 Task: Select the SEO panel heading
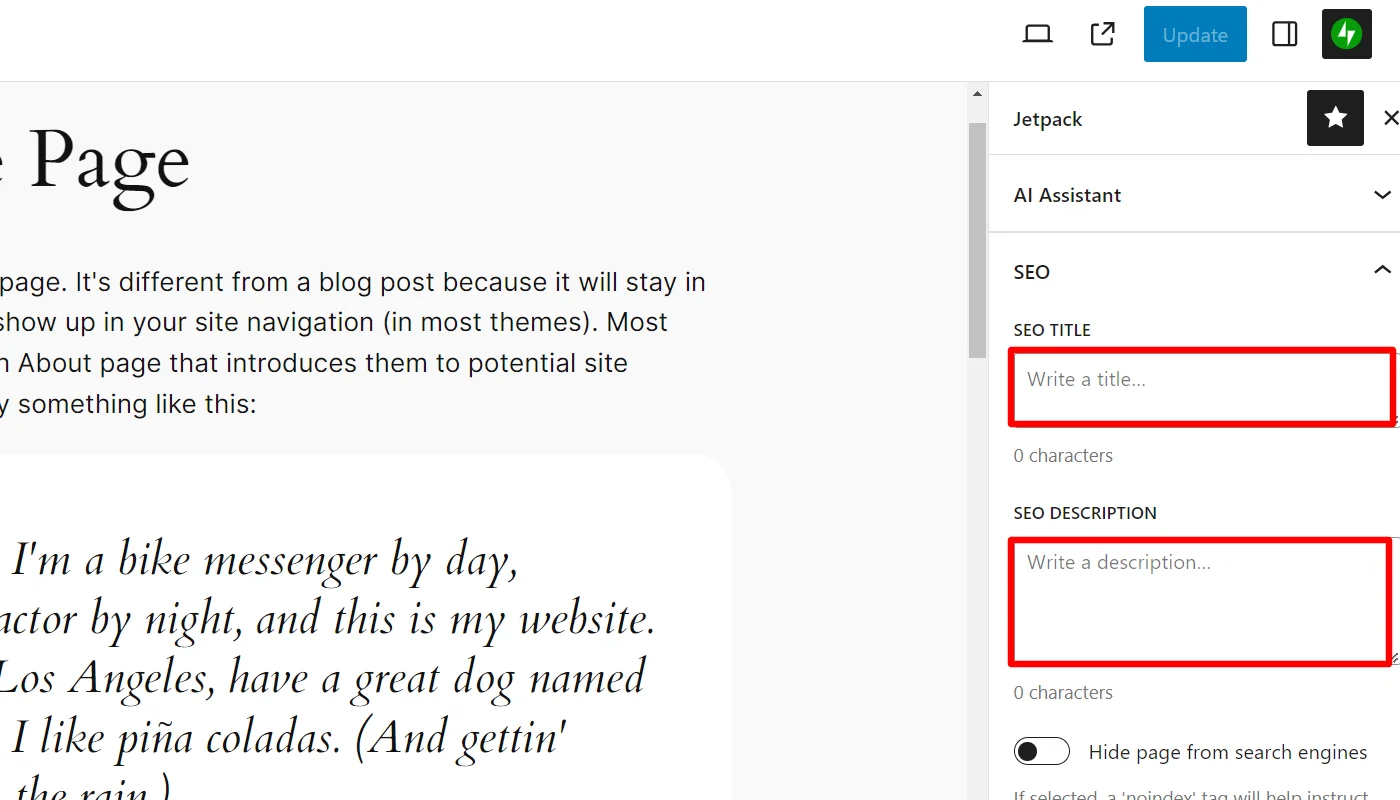pyautogui.click(x=1031, y=270)
